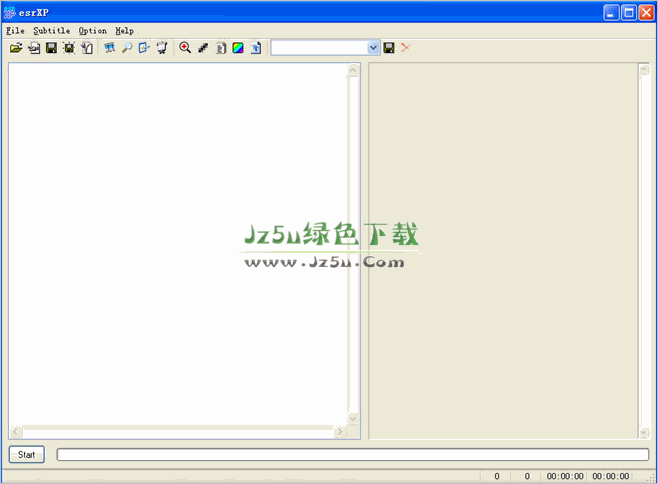
Task: Click the left panel horizontal scroll-left arrow
Action: point(16,432)
